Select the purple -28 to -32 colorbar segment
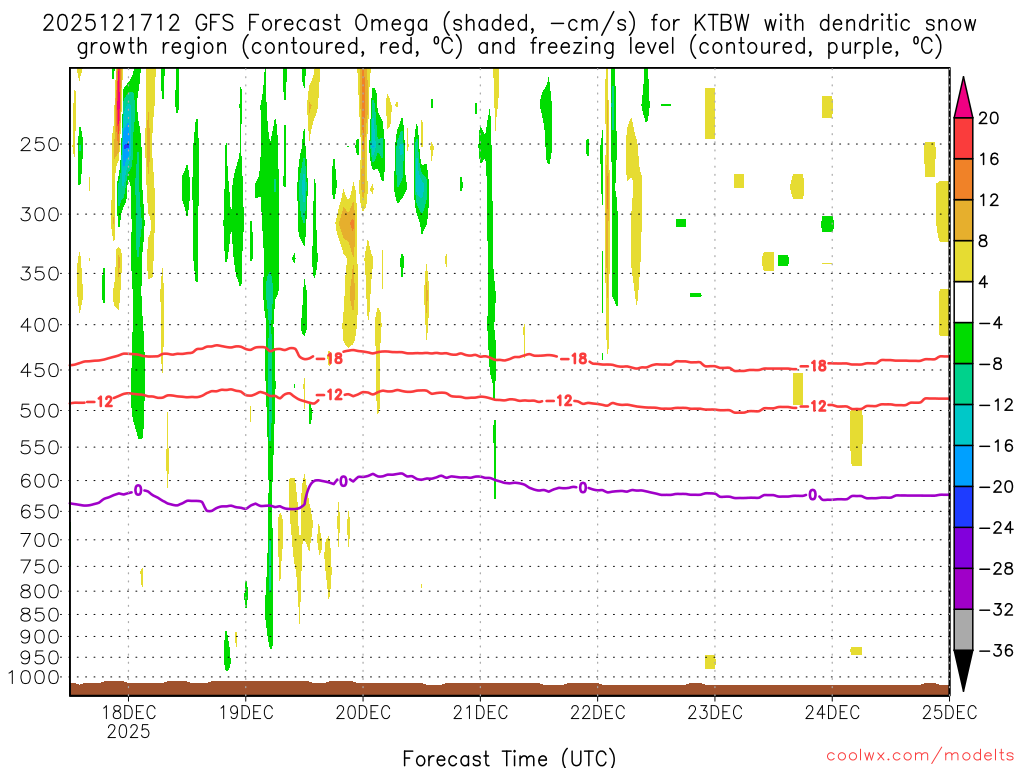This screenshot has height=768, width=1024. click(963, 588)
